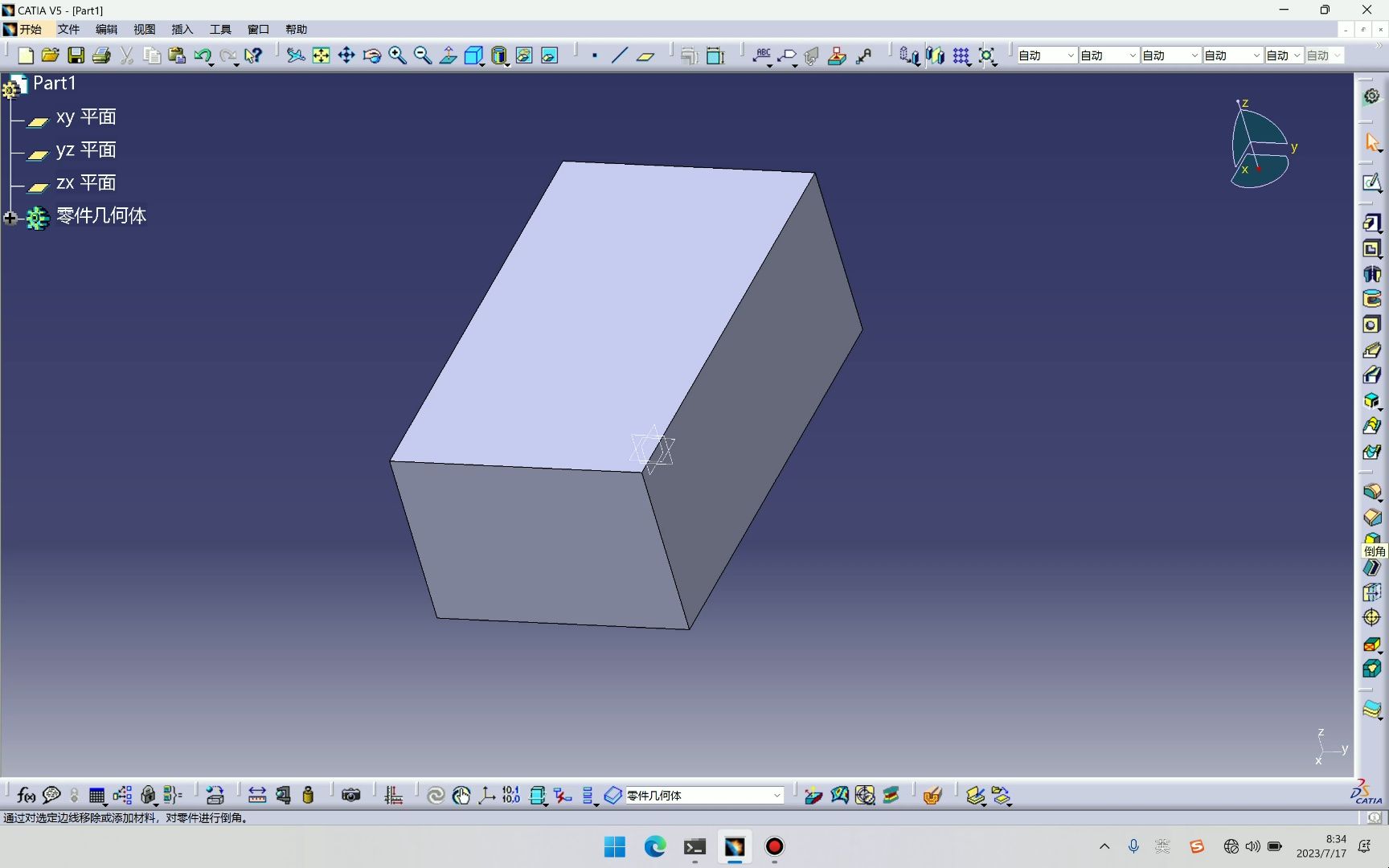Create a line with the Line tool
This screenshot has width=1389, height=868.
[620, 55]
